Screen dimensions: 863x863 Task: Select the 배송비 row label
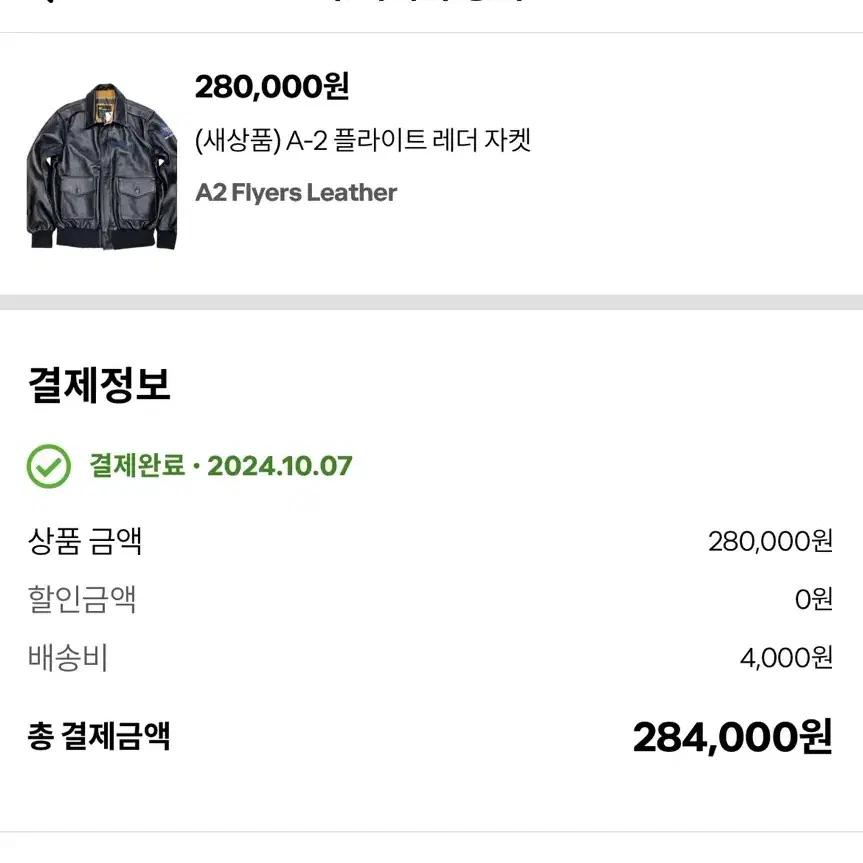click(x=68, y=658)
